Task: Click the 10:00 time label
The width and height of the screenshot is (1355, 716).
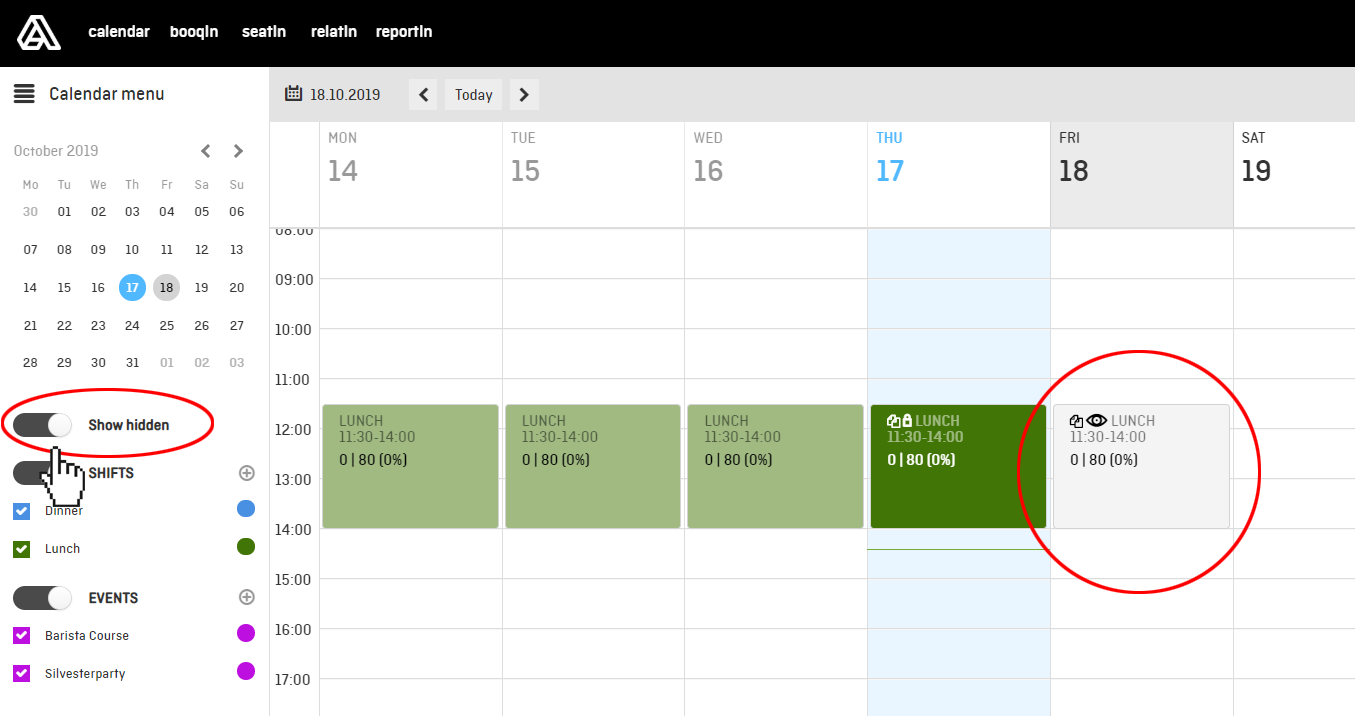Action: 294,329
